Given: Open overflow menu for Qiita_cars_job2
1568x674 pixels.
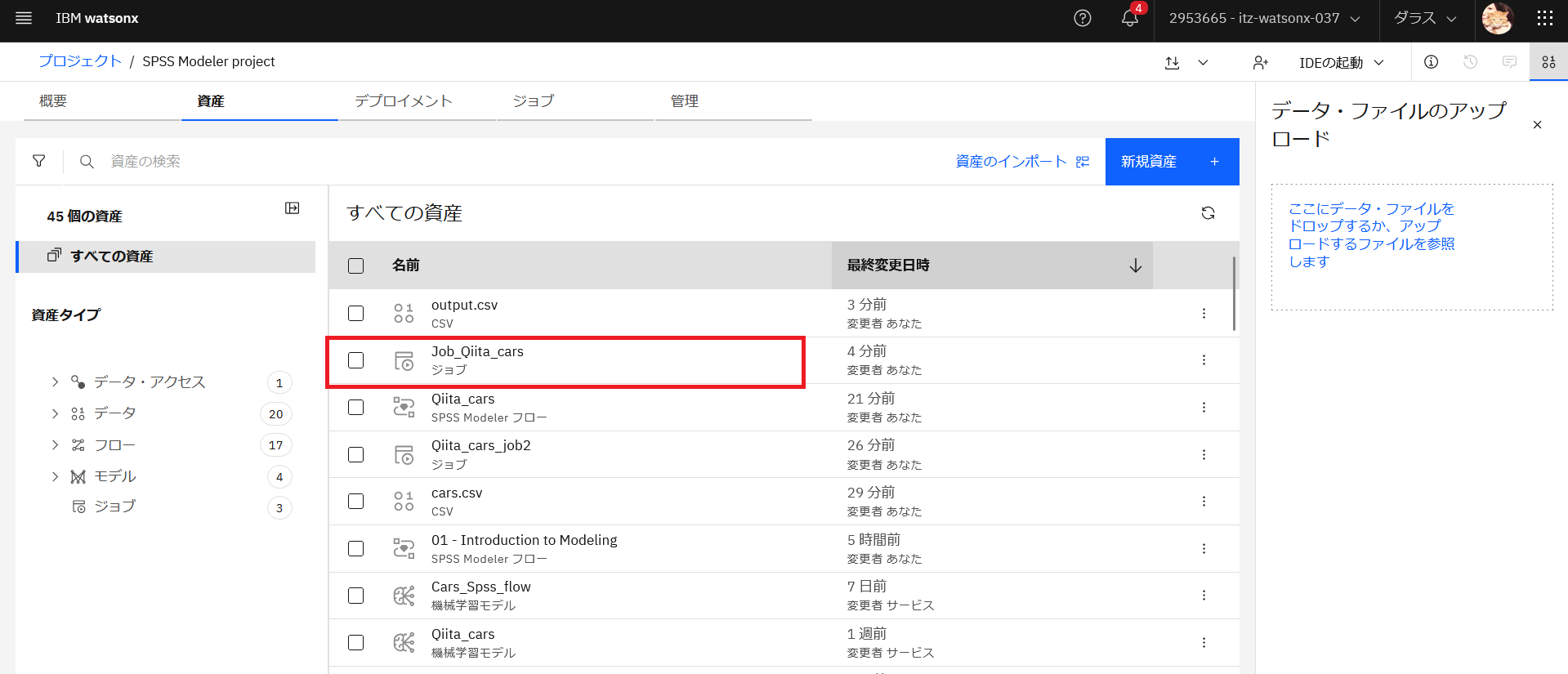Looking at the screenshot, I should pyautogui.click(x=1204, y=454).
